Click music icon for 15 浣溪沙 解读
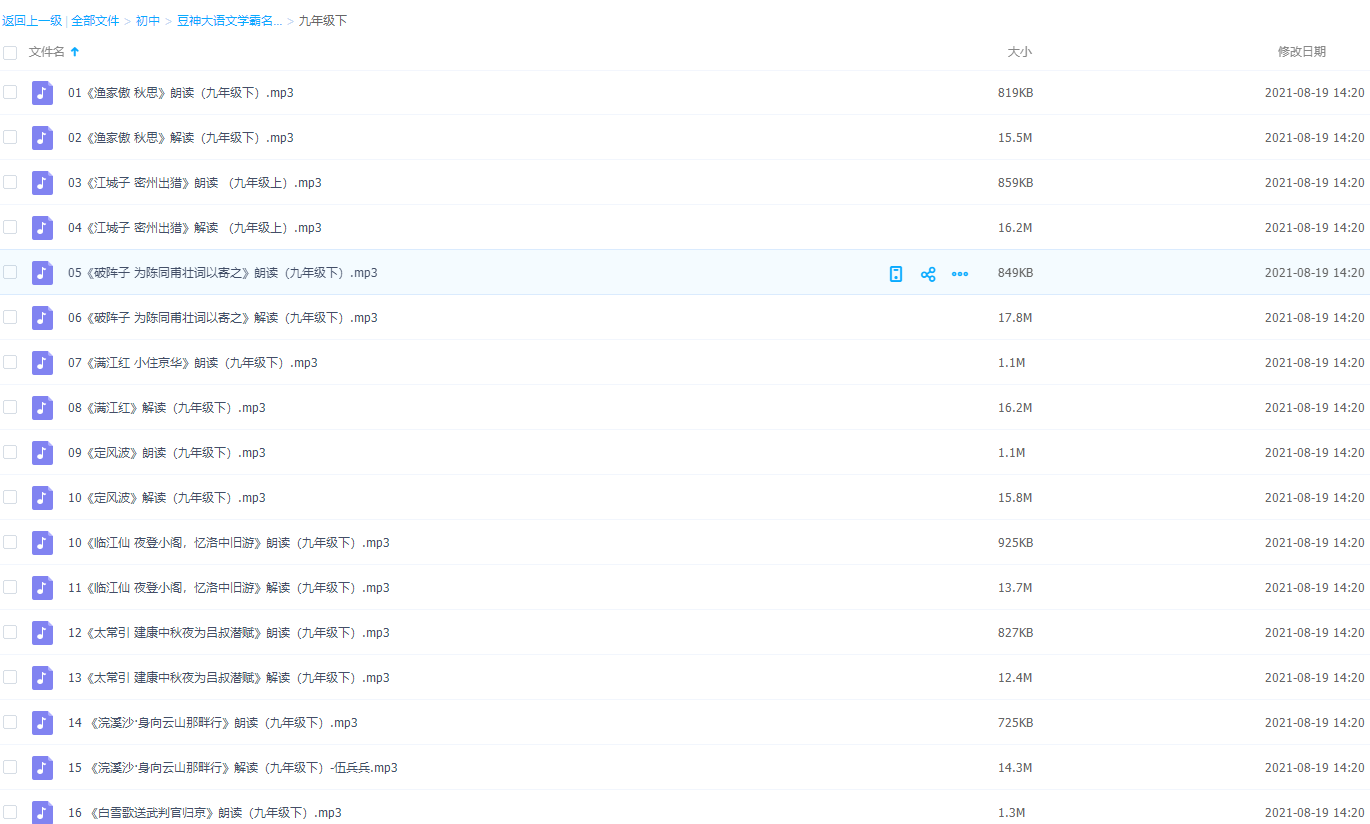Viewport: 1370px width, 824px height. coord(42,768)
